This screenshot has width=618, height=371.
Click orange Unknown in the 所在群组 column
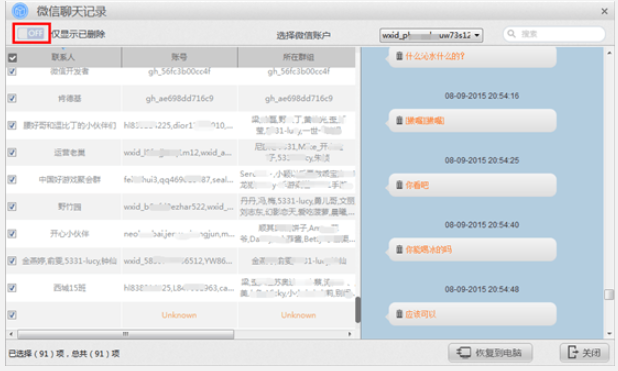(298, 315)
